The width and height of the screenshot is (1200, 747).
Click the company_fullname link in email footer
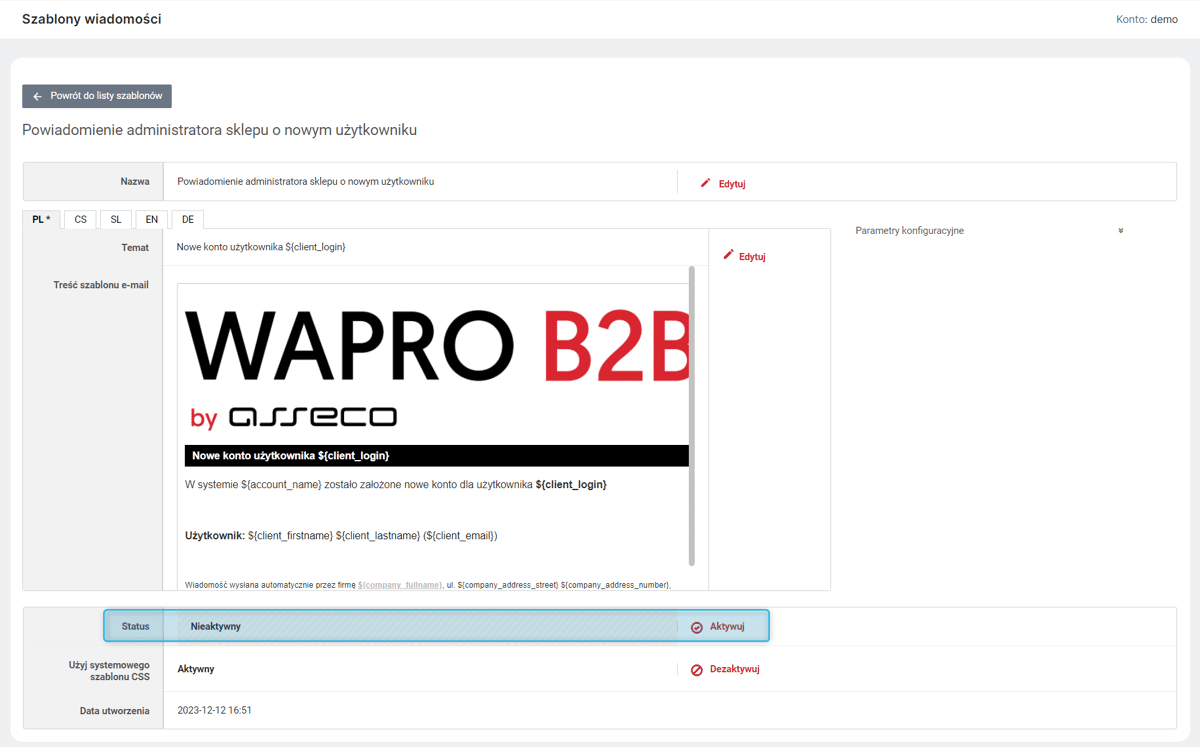point(400,585)
